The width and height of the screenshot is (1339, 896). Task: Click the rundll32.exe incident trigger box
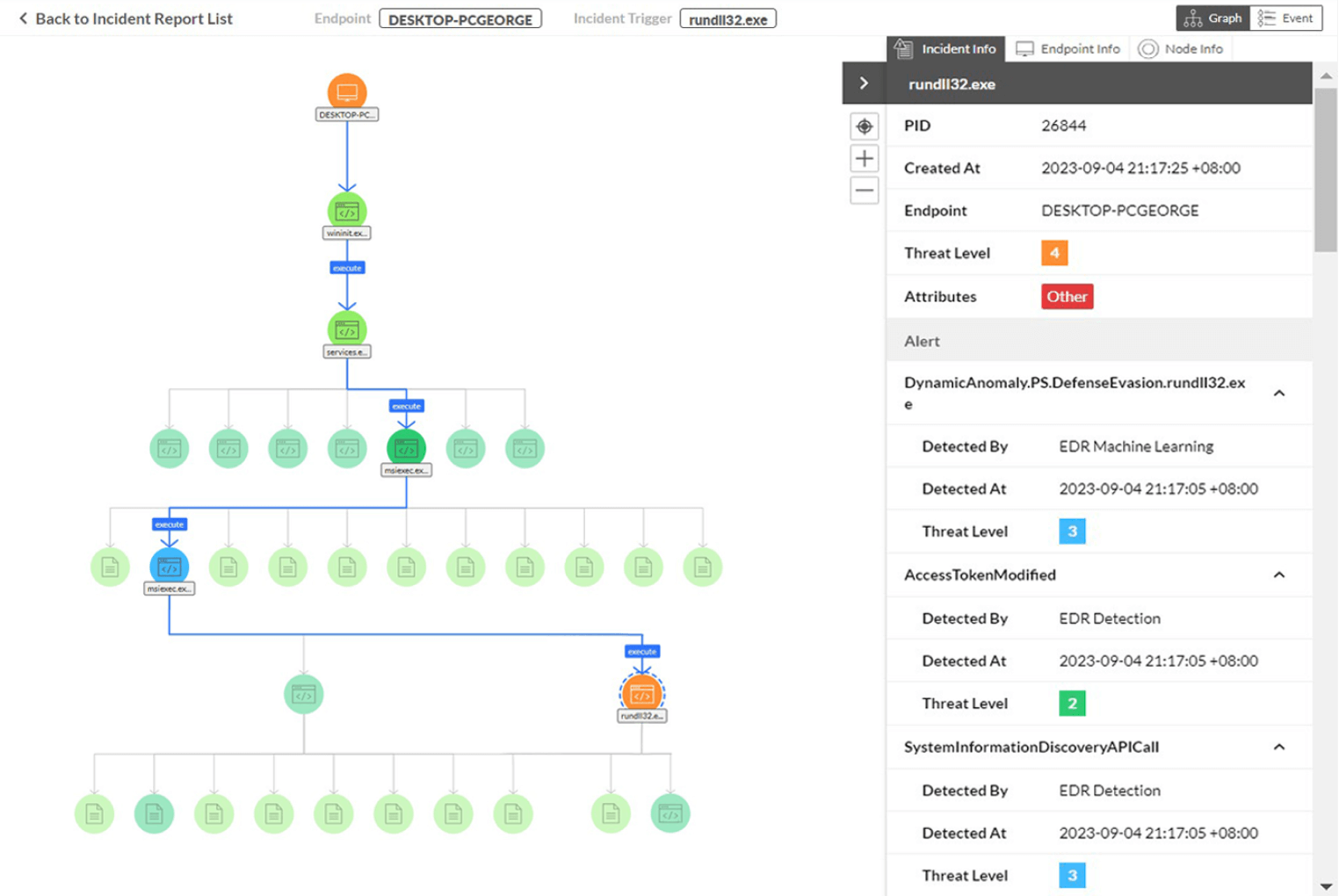[x=727, y=19]
